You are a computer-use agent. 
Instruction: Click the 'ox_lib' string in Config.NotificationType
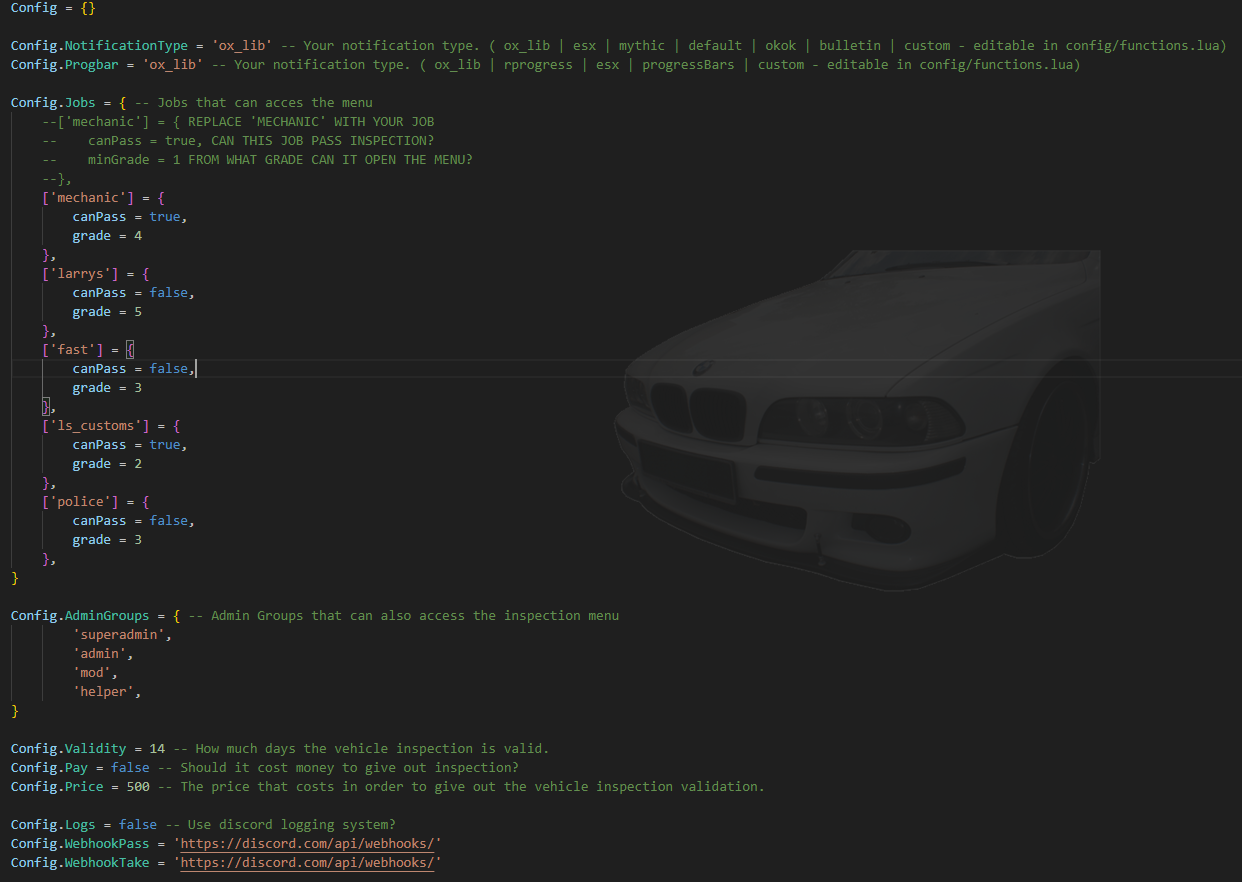pos(242,46)
